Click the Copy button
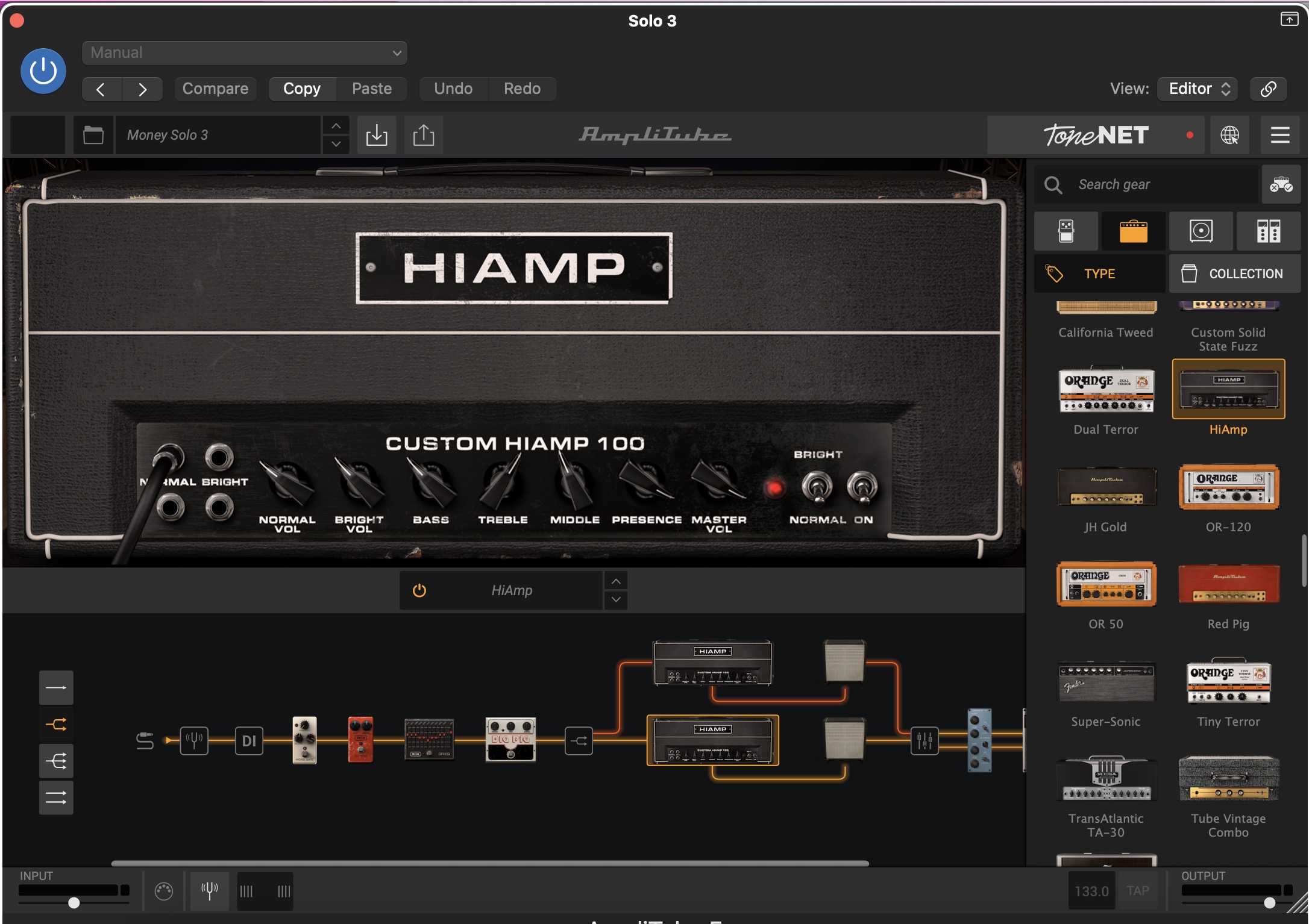The height and width of the screenshot is (924, 1309). tap(302, 89)
